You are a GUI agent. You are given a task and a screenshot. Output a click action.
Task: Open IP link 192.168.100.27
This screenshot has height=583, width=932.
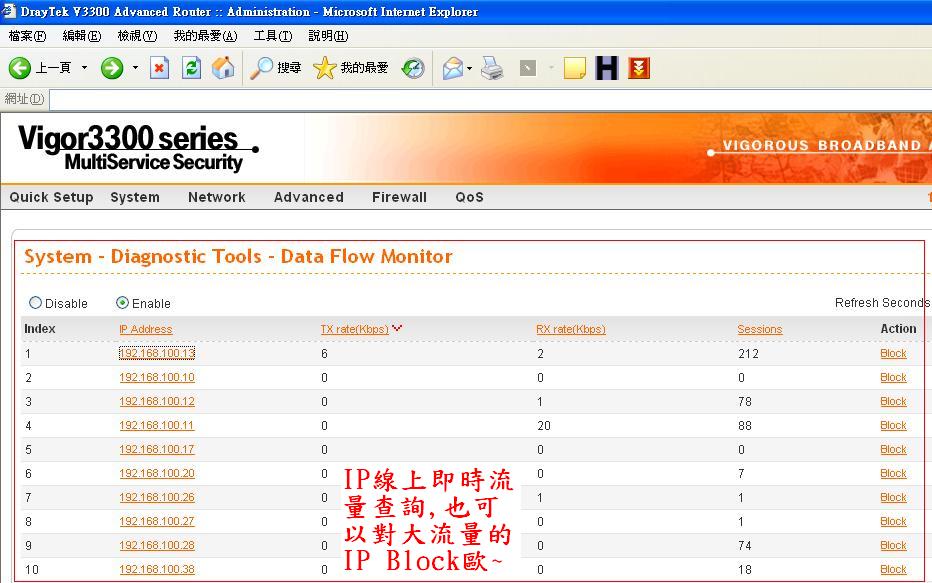(x=157, y=521)
